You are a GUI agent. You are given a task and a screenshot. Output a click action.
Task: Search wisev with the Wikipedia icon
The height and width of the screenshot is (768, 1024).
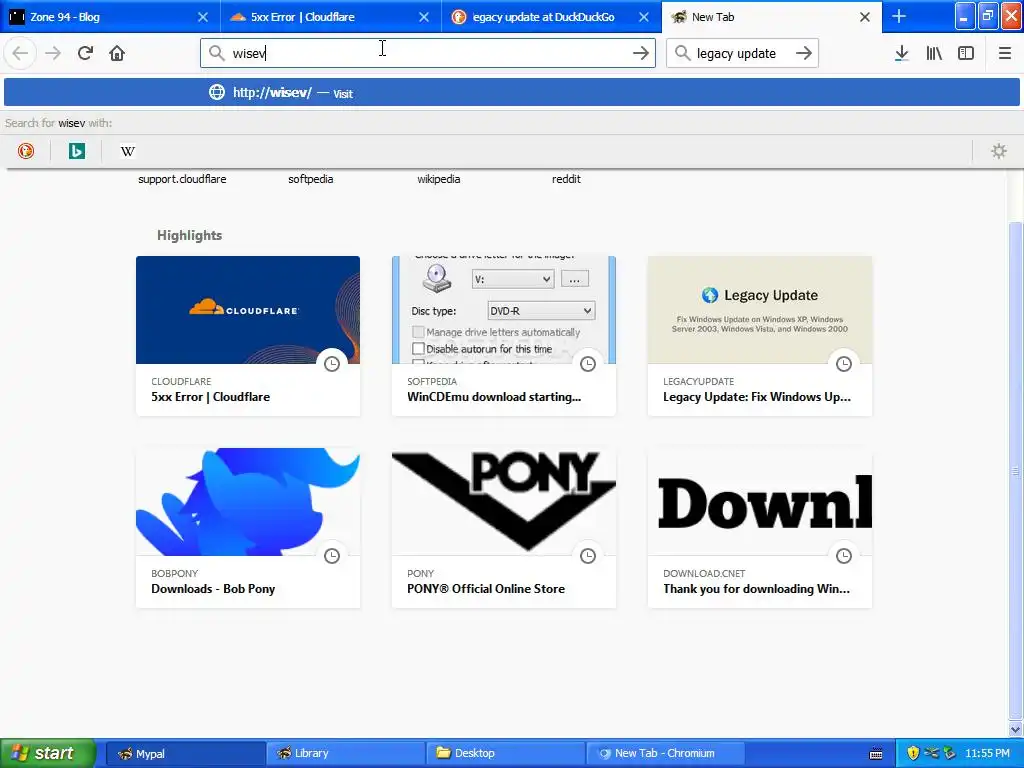pyautogui.click(x=127, y=151)
